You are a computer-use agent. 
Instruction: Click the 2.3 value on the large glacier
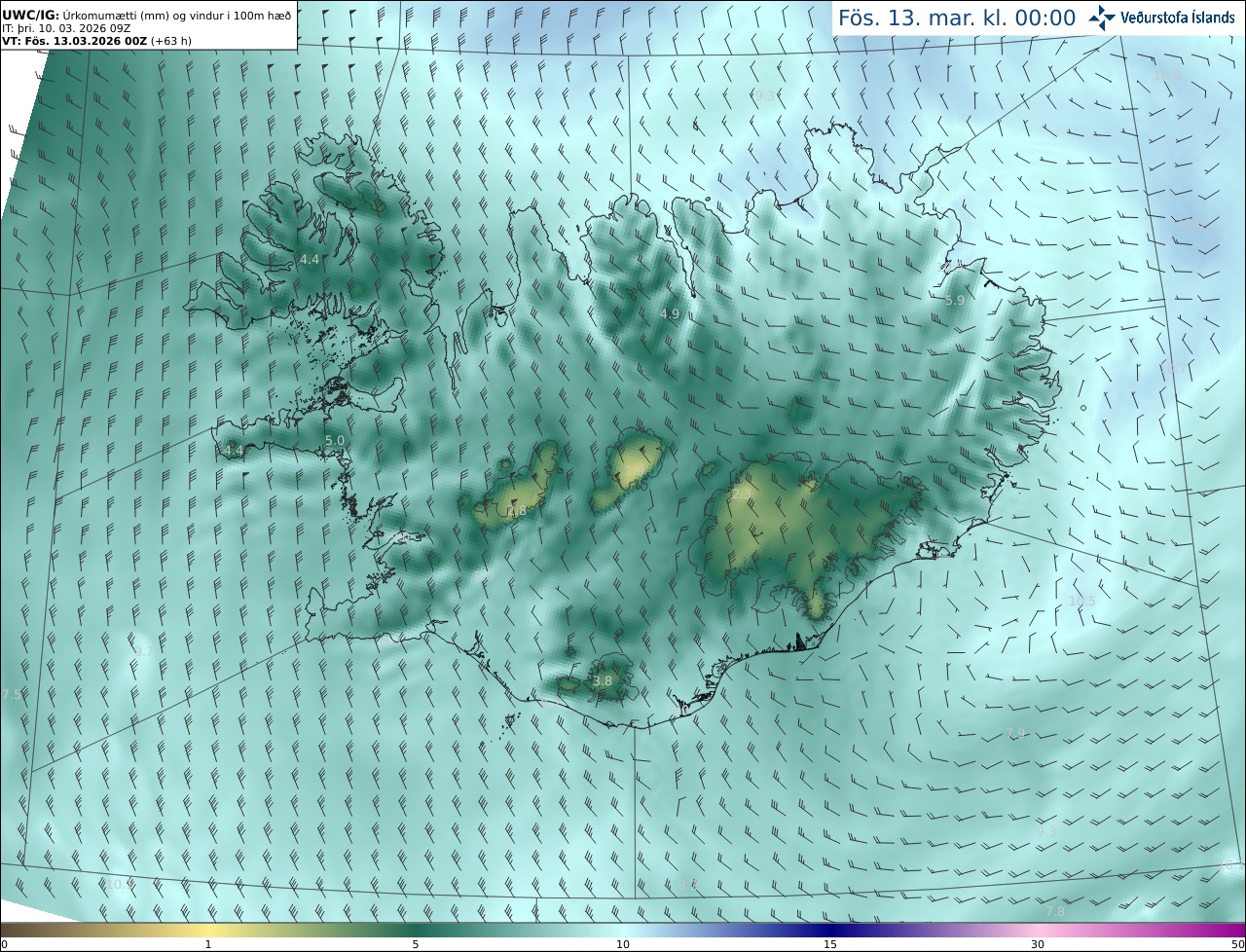[x=742, y=495]
